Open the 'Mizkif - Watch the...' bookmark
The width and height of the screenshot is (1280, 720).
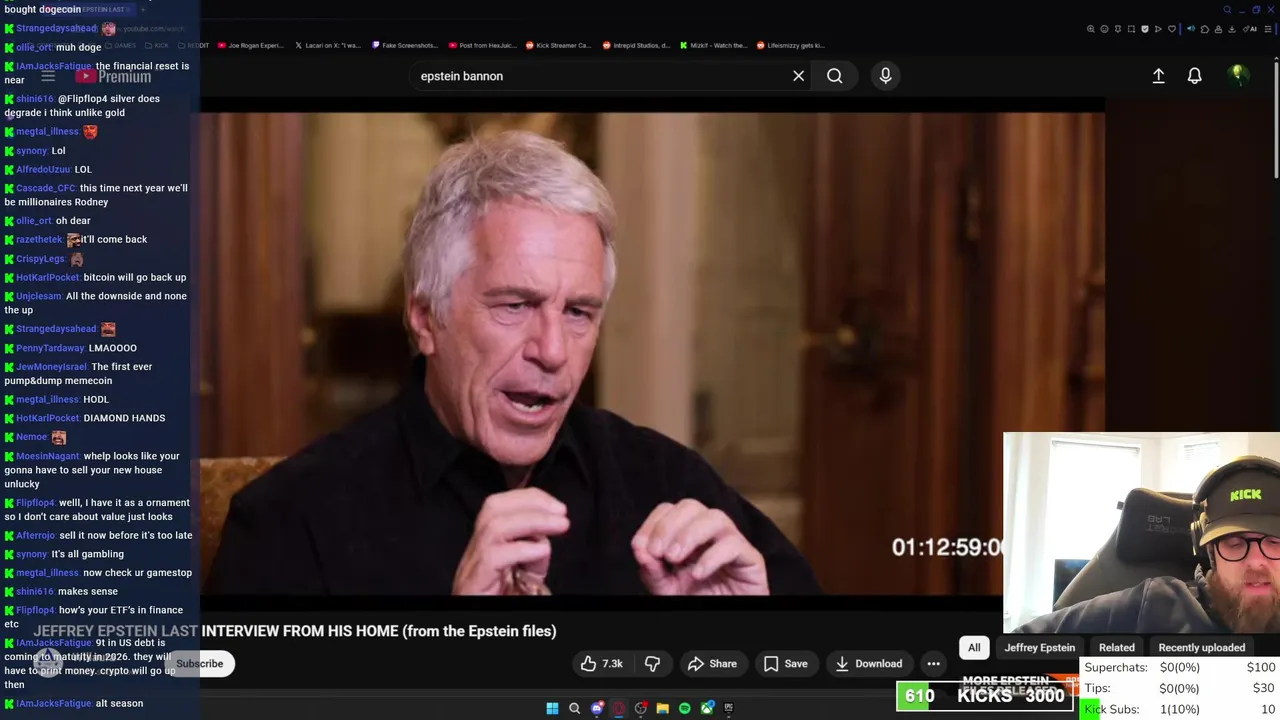point(713,45)
